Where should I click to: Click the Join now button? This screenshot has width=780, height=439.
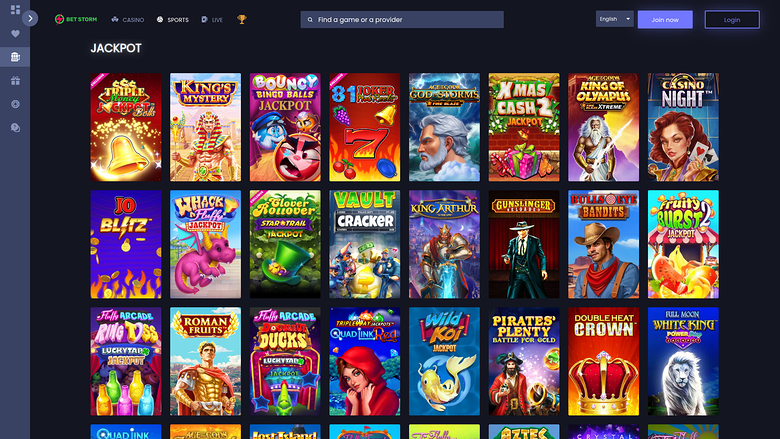(x=665, y=19)
